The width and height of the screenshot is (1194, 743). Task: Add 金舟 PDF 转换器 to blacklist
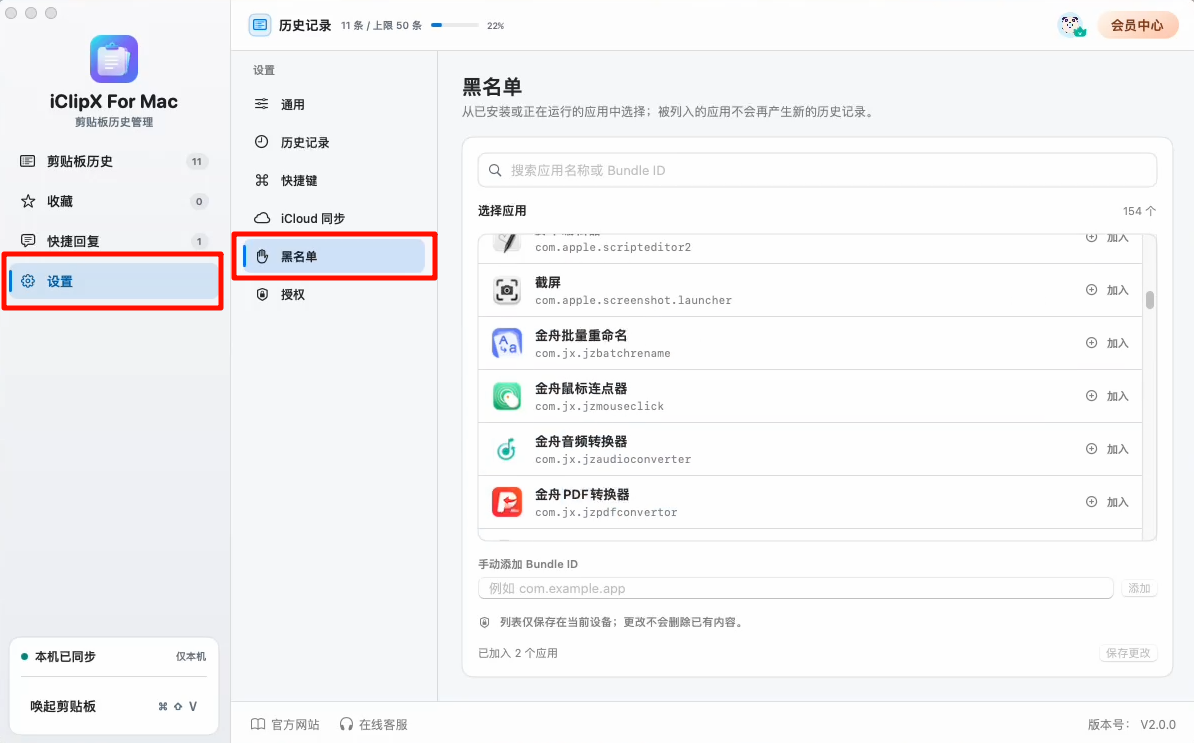(x=1107, y=502)
